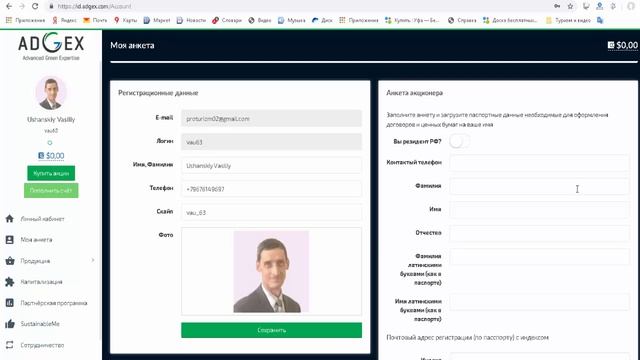Open the Карты bookmark
This screenshot has height=360, width=640.
pos(125,20)
